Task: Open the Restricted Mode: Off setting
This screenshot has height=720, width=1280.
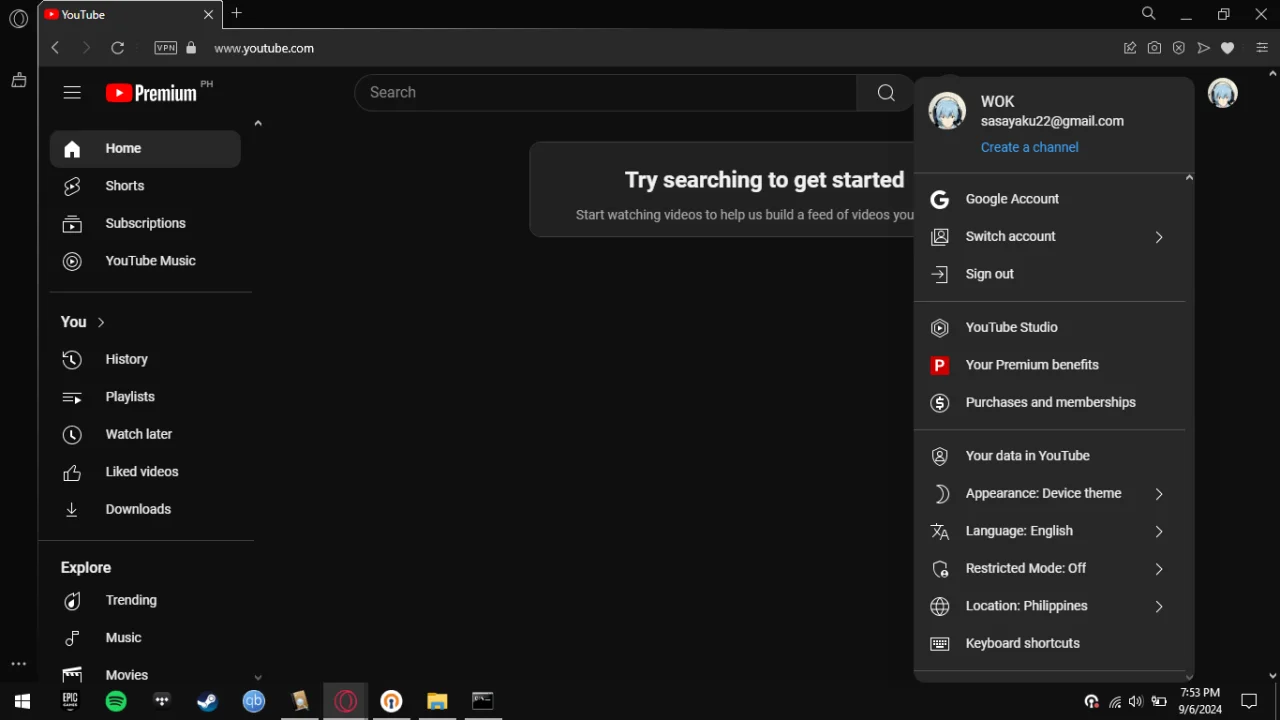Action: 1049,569
